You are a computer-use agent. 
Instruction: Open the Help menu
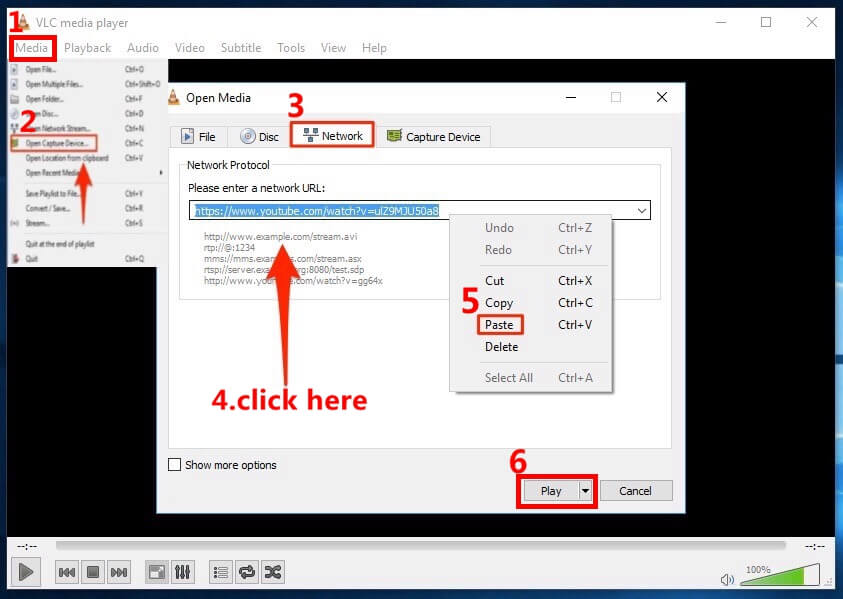[x=374, y=48]
